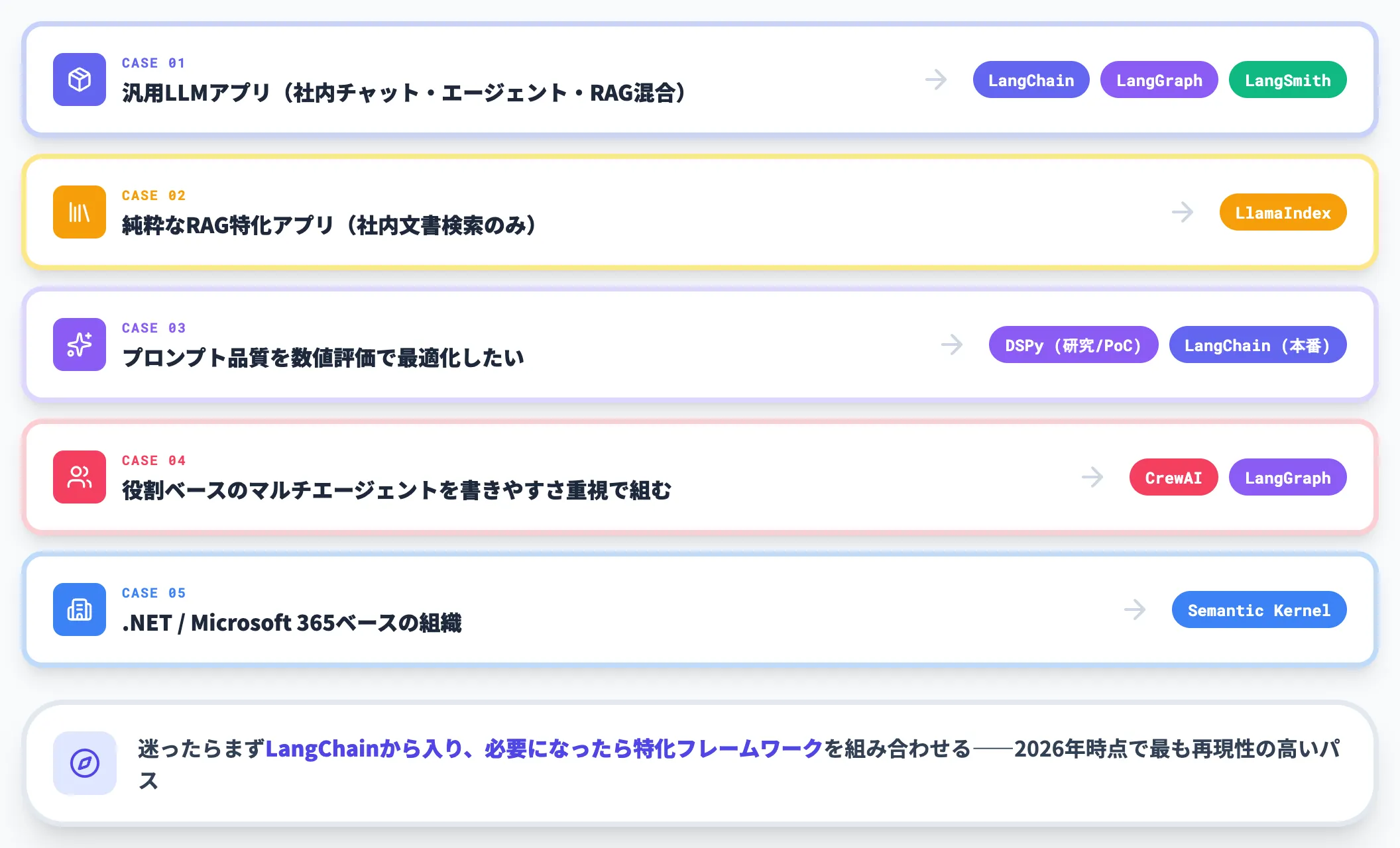The width and height of the screenshot is (1400, 848).
Task: Select the LangGraph tag in Case 04
Action: pyautogui.click(x=1288, y=477)
